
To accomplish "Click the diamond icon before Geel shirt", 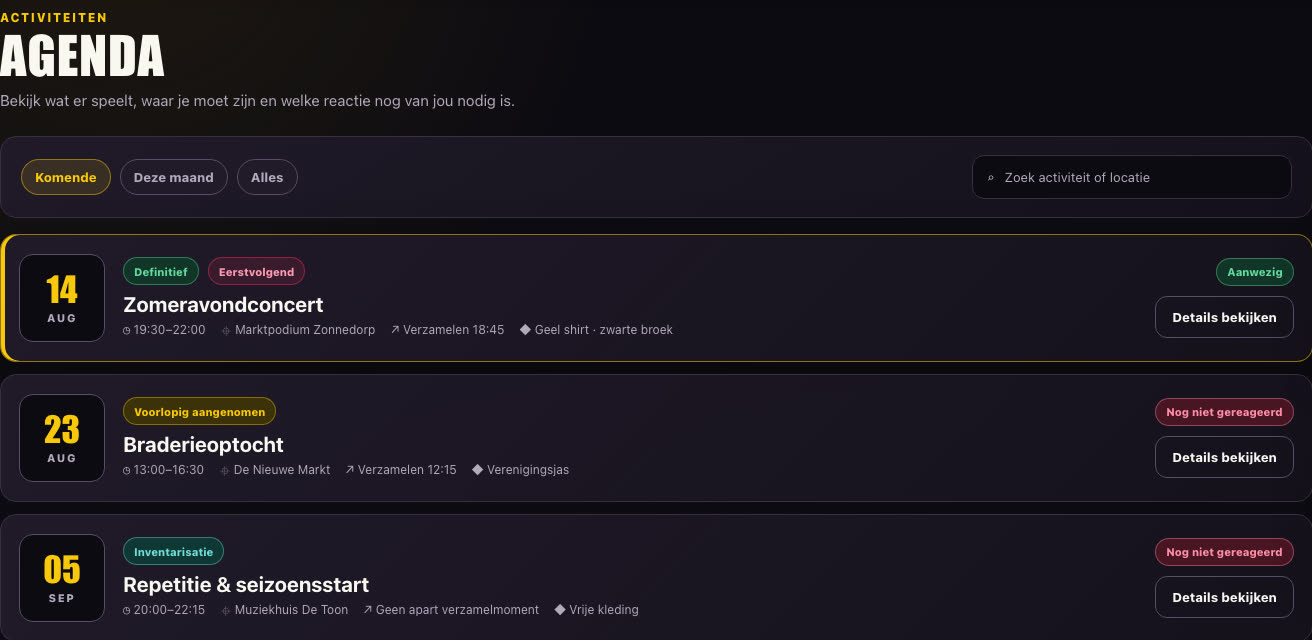I will pyautogui.click(x=525, y=330).
